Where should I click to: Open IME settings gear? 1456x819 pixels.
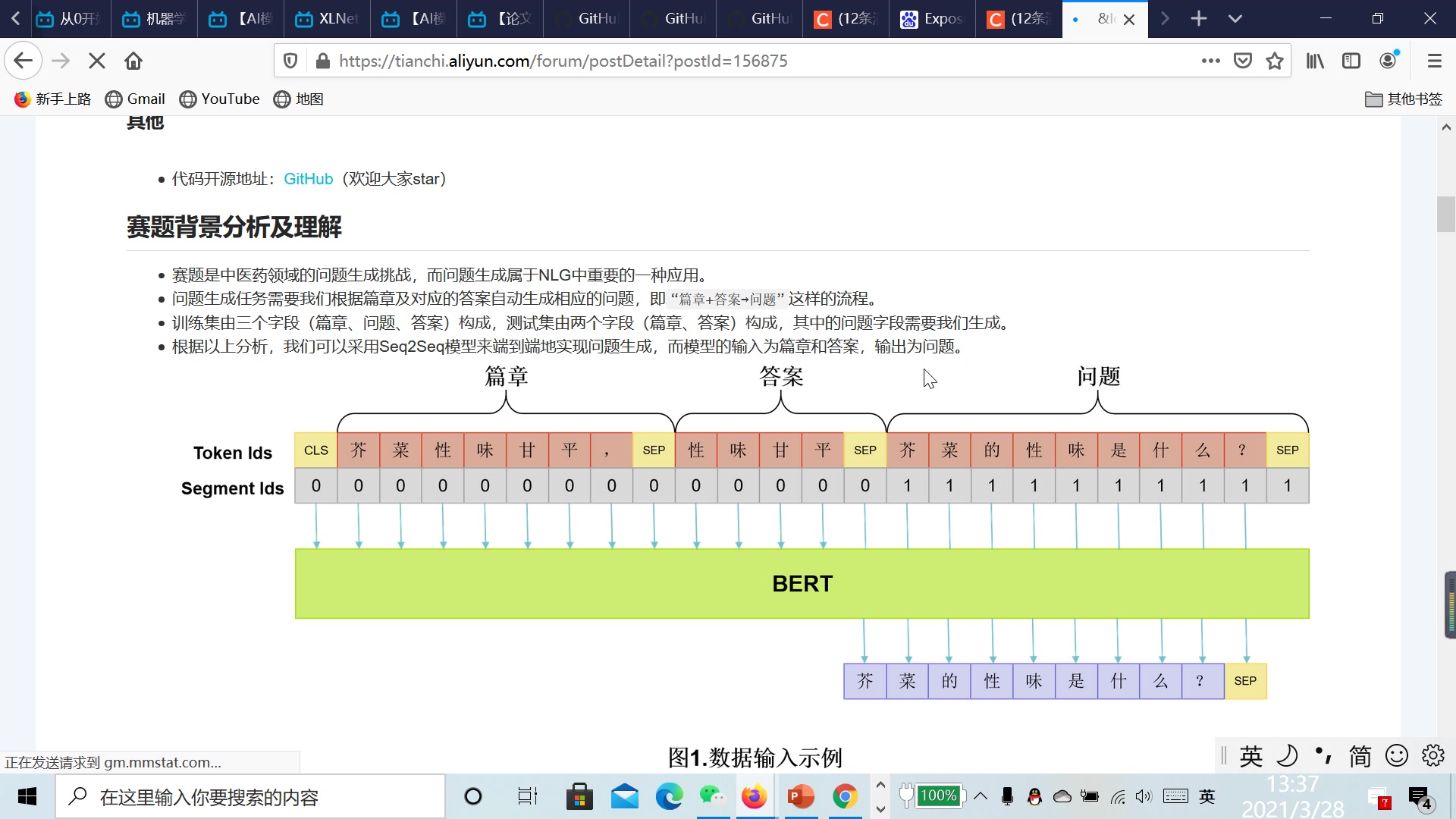click(1433, 756)
